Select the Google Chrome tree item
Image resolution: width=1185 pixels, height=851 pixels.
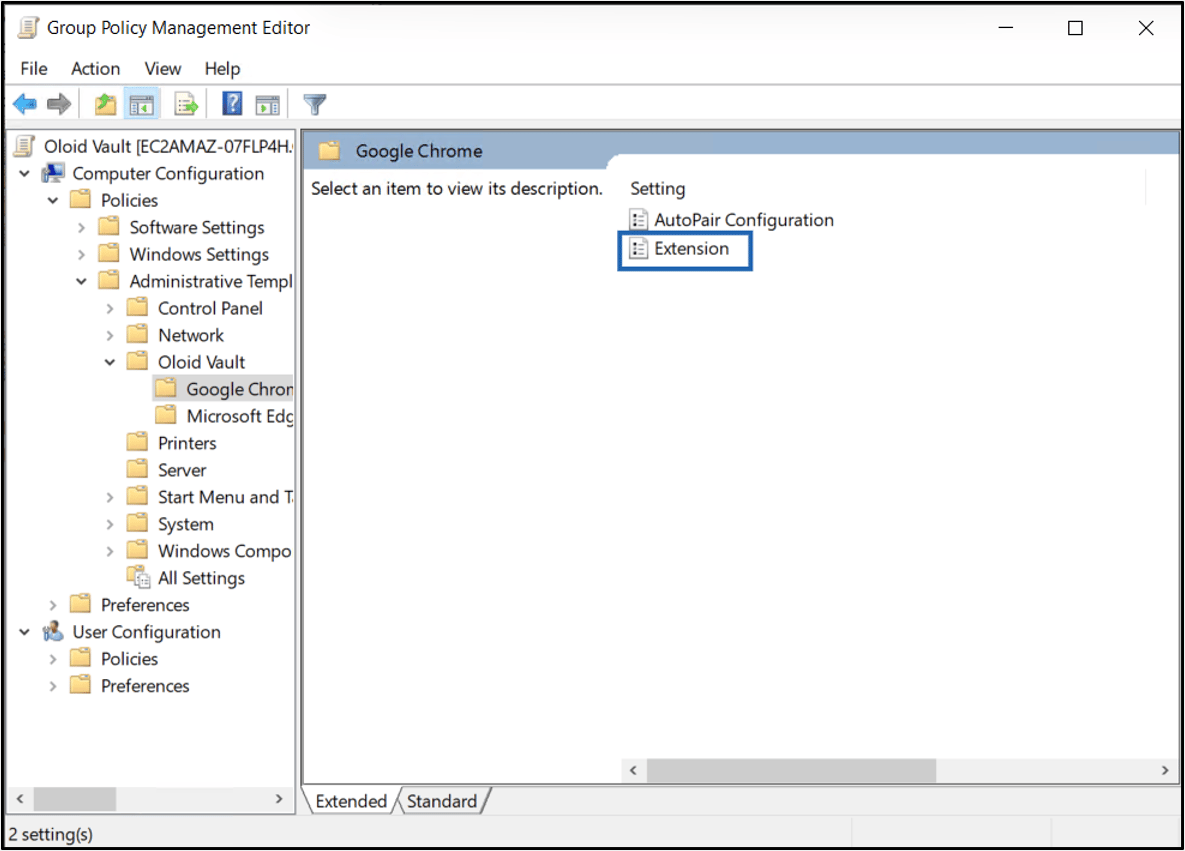pyautogui.click(x=224, y=388)
